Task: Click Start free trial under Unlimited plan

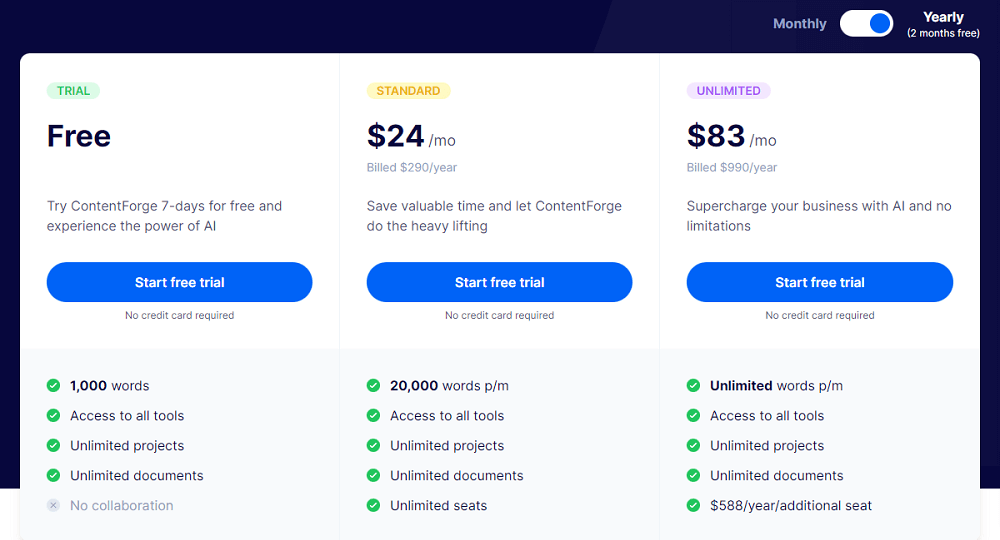Action: pos(820,282)
